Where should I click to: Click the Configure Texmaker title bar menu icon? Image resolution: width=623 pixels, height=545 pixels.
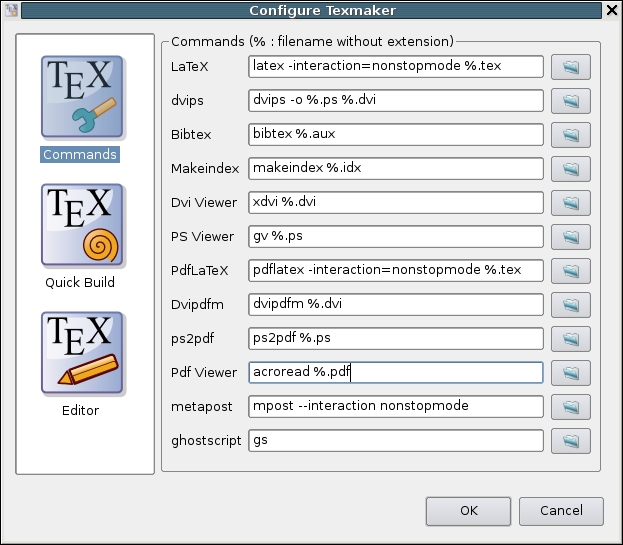pos(11,10)
